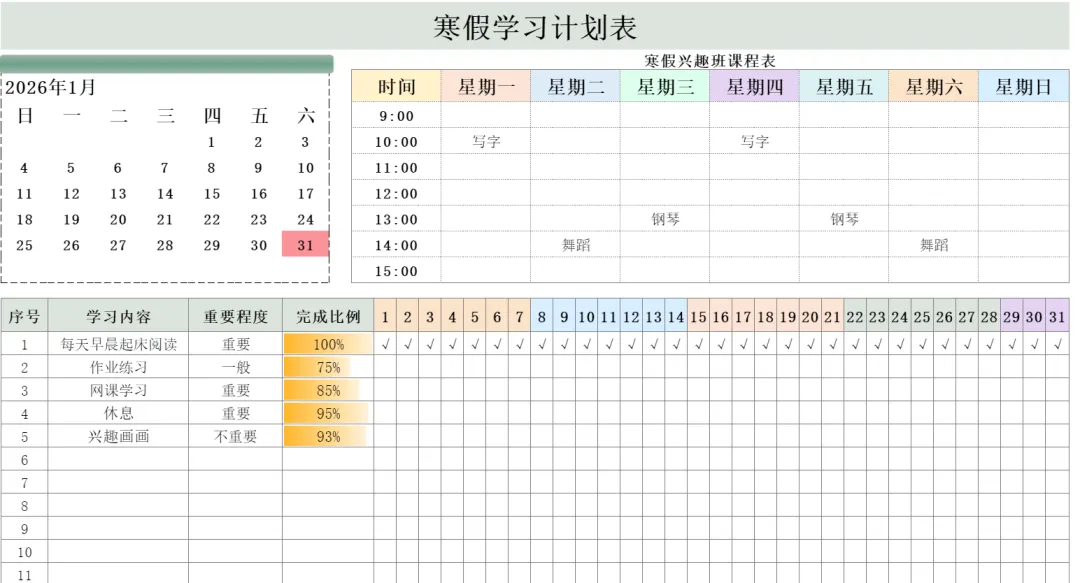Viewport: 1080px width, 583px height.
Task: Click the 100% completion progress bar
Action: coord(329,344)
